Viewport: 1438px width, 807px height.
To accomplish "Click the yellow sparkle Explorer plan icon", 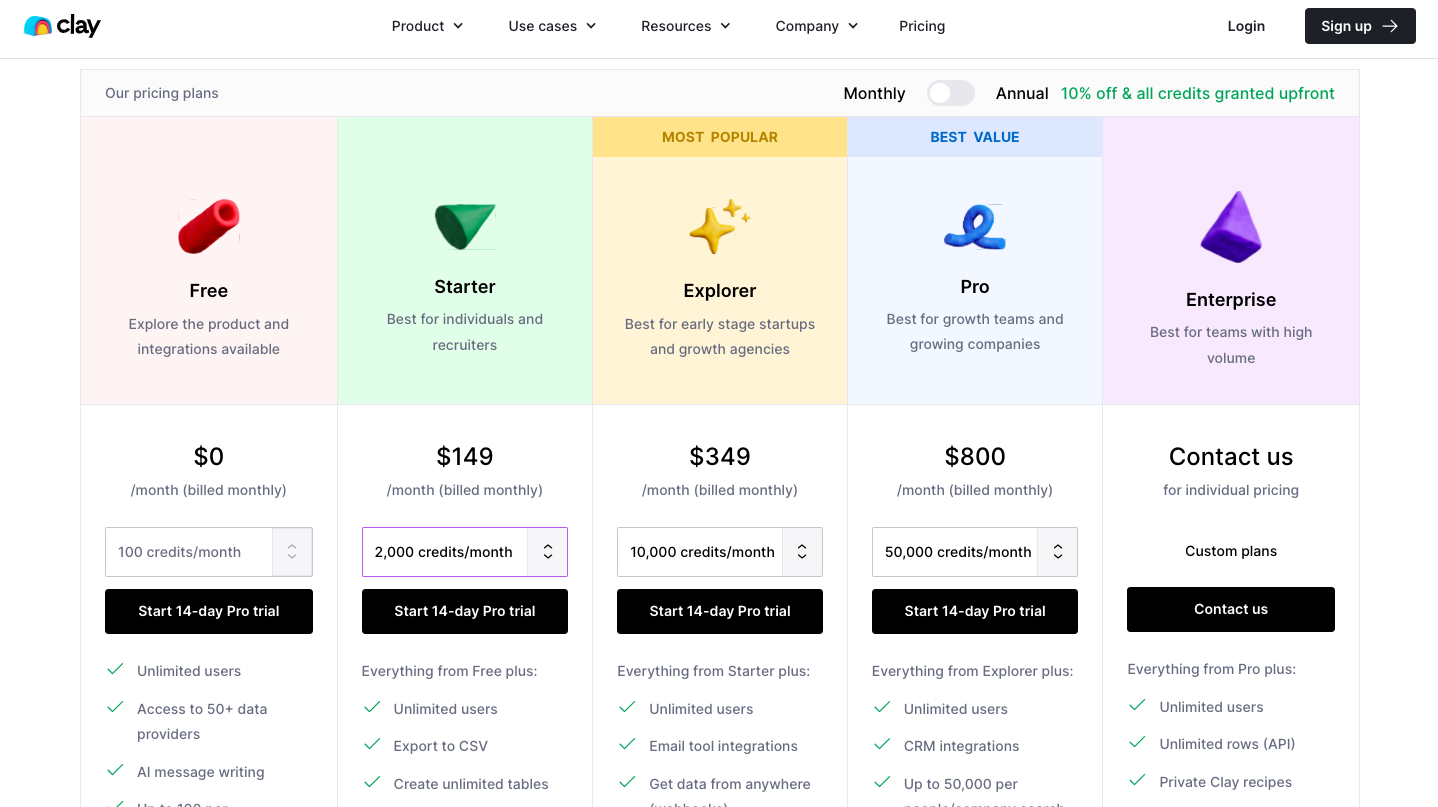I will [719, 226].
